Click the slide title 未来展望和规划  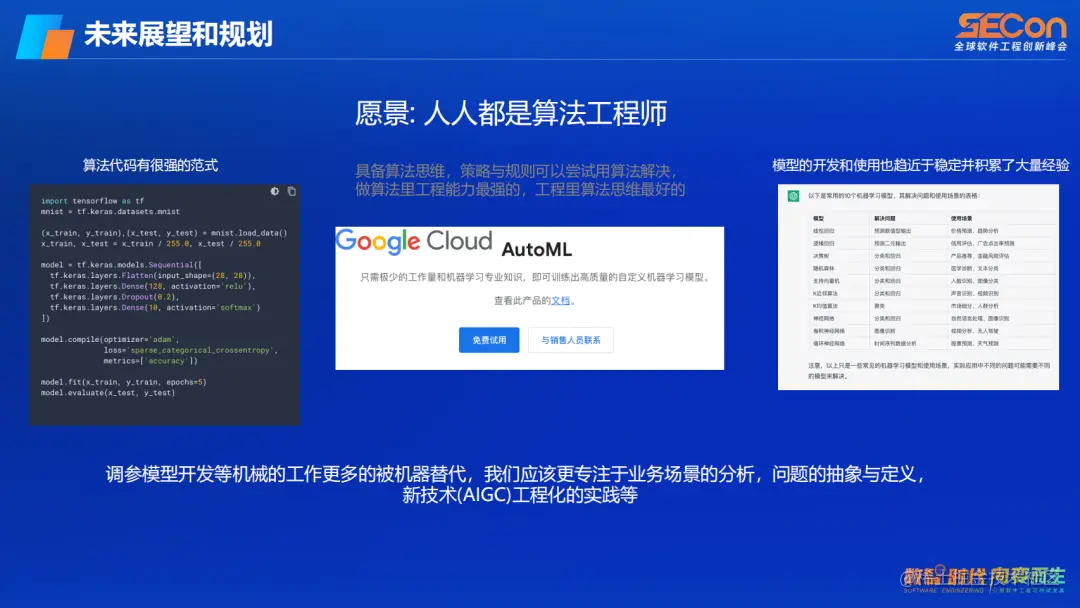pos(178,34)
